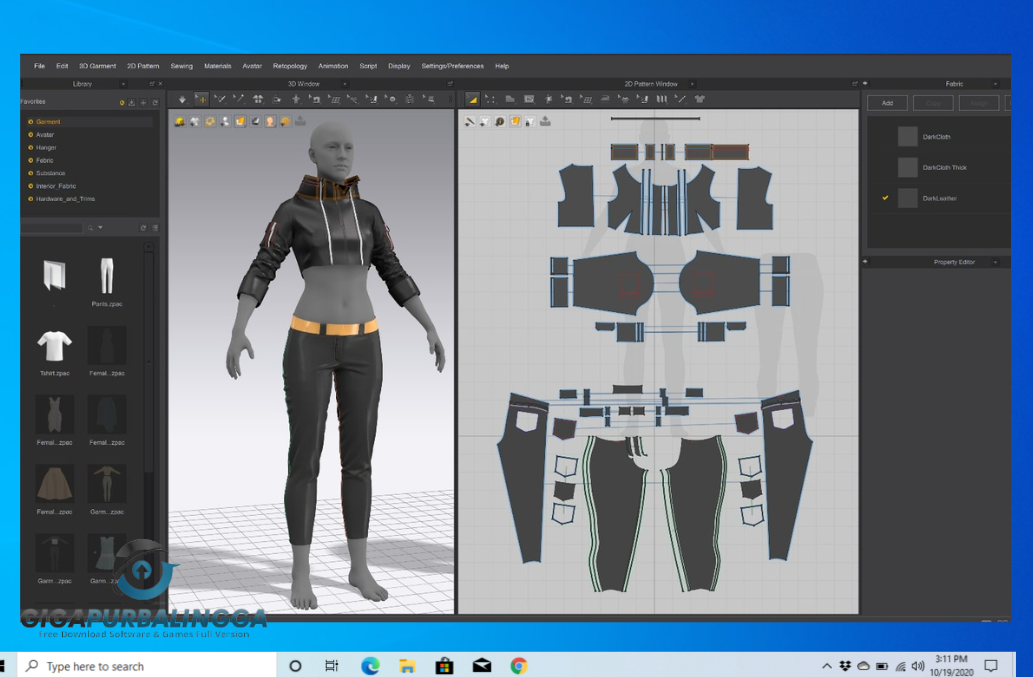Open the Avatar folder in Favorites
Image resolution: width=1033 pixels, height=677 pixels.
45,134
